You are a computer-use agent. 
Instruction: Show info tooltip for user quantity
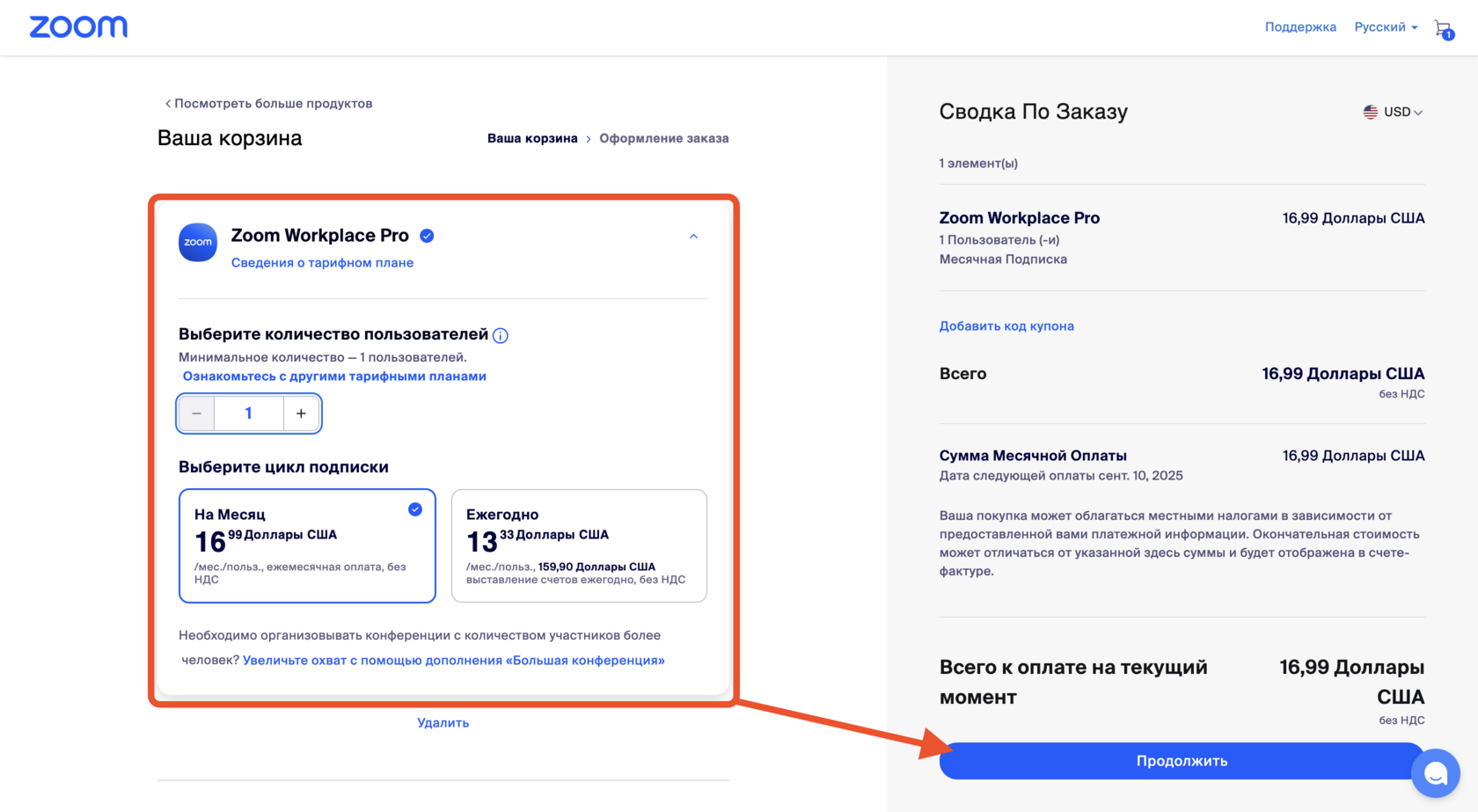(x=501, y=335)
